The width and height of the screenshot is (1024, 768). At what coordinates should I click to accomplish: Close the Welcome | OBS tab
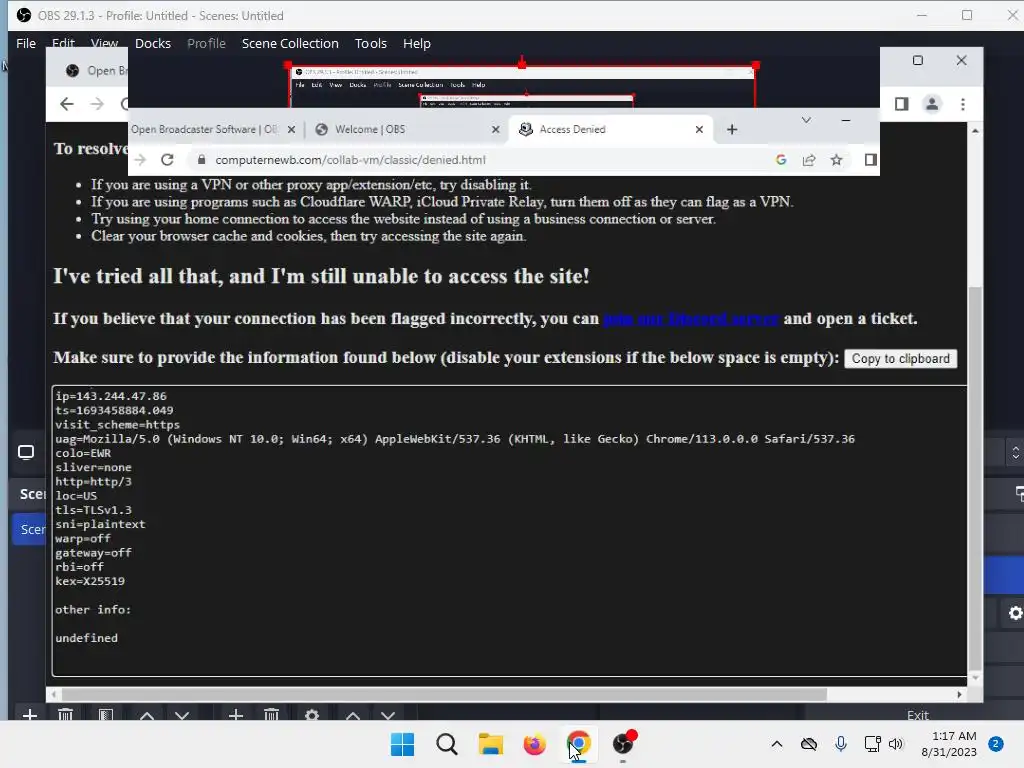496,129
